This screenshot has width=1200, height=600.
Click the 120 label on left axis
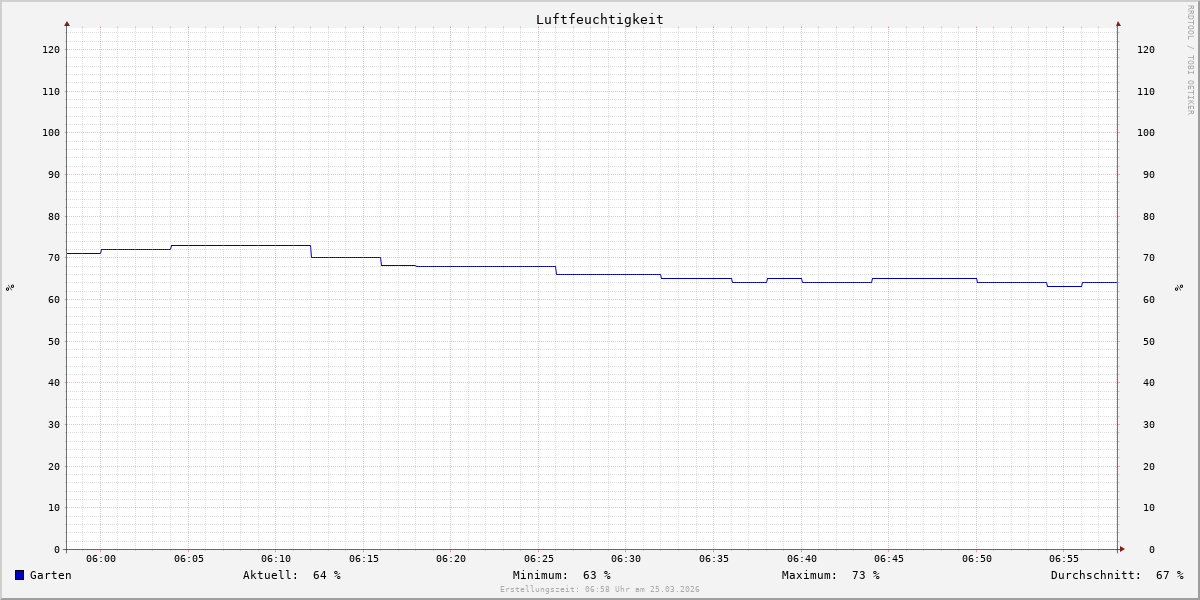point(51,49)
